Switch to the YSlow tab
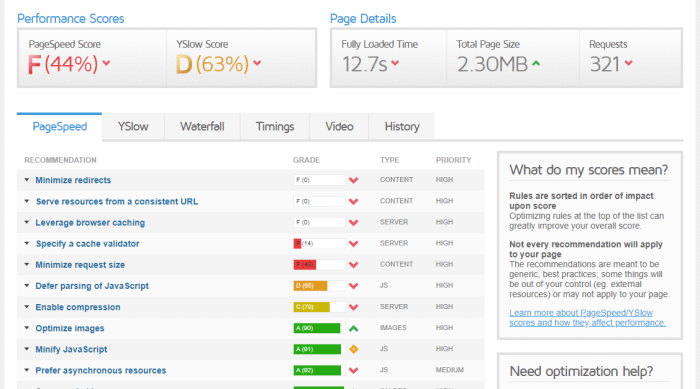700x389 pixels. click(133, 127)
